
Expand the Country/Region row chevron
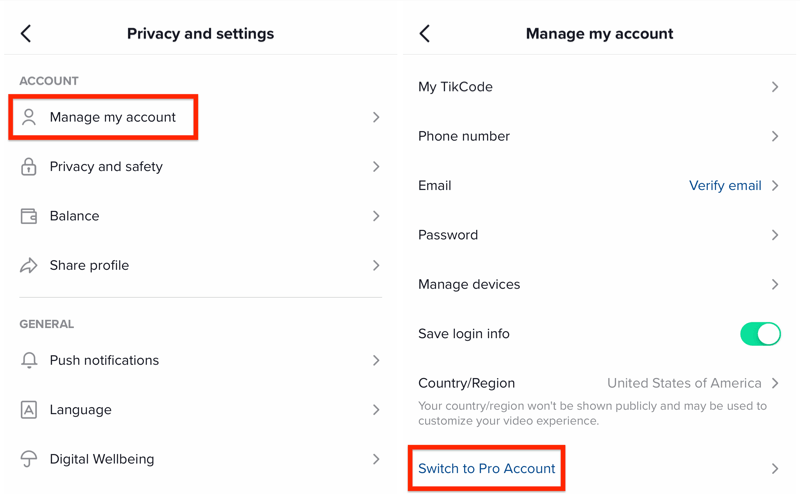[x=775, y=383]
